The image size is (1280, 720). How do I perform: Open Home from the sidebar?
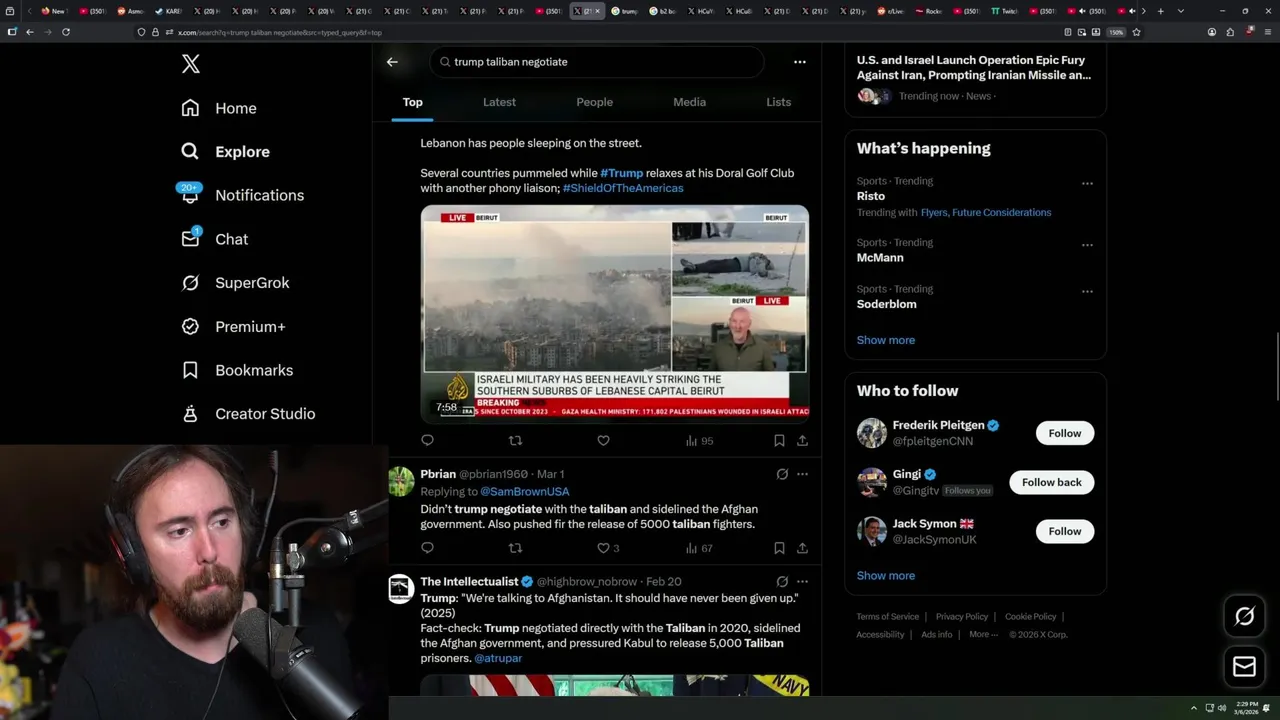[x=219, y=108]
